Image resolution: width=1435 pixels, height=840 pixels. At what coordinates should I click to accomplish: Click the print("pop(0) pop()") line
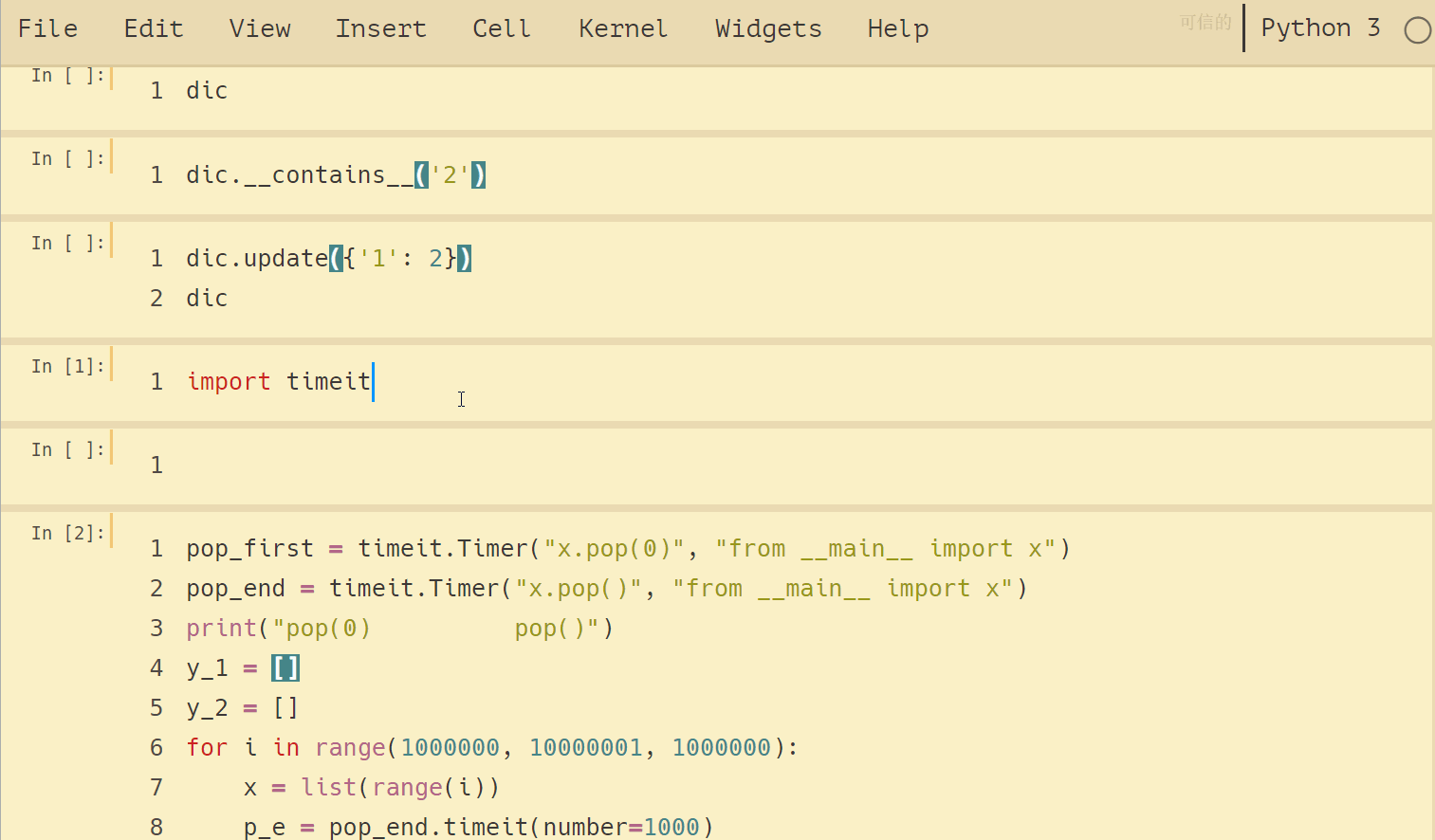(398, 629)
